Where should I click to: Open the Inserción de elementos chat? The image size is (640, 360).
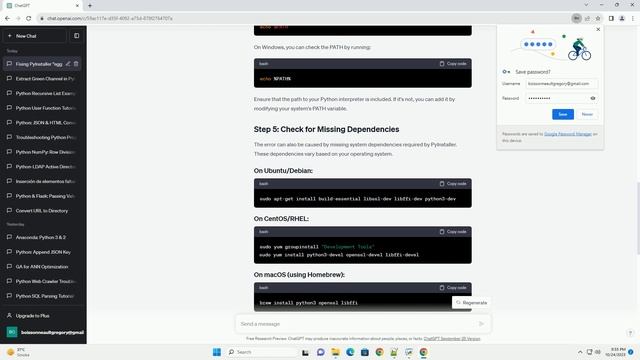[x=42, y=182]
